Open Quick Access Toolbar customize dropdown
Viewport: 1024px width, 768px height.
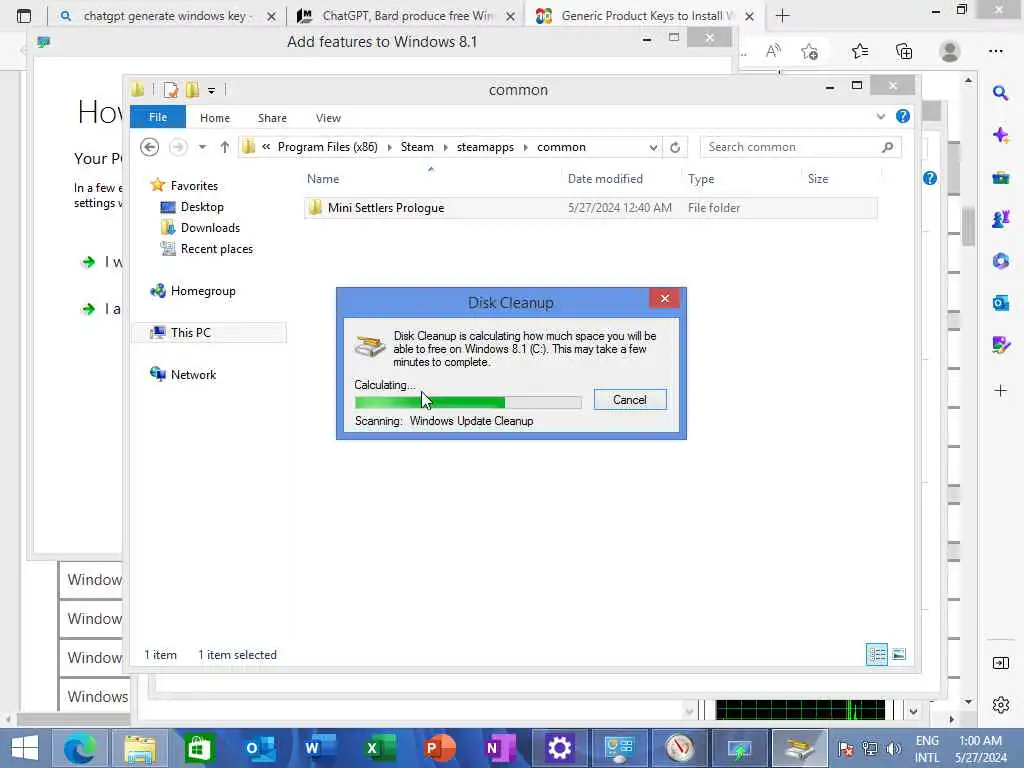[212, 90]
